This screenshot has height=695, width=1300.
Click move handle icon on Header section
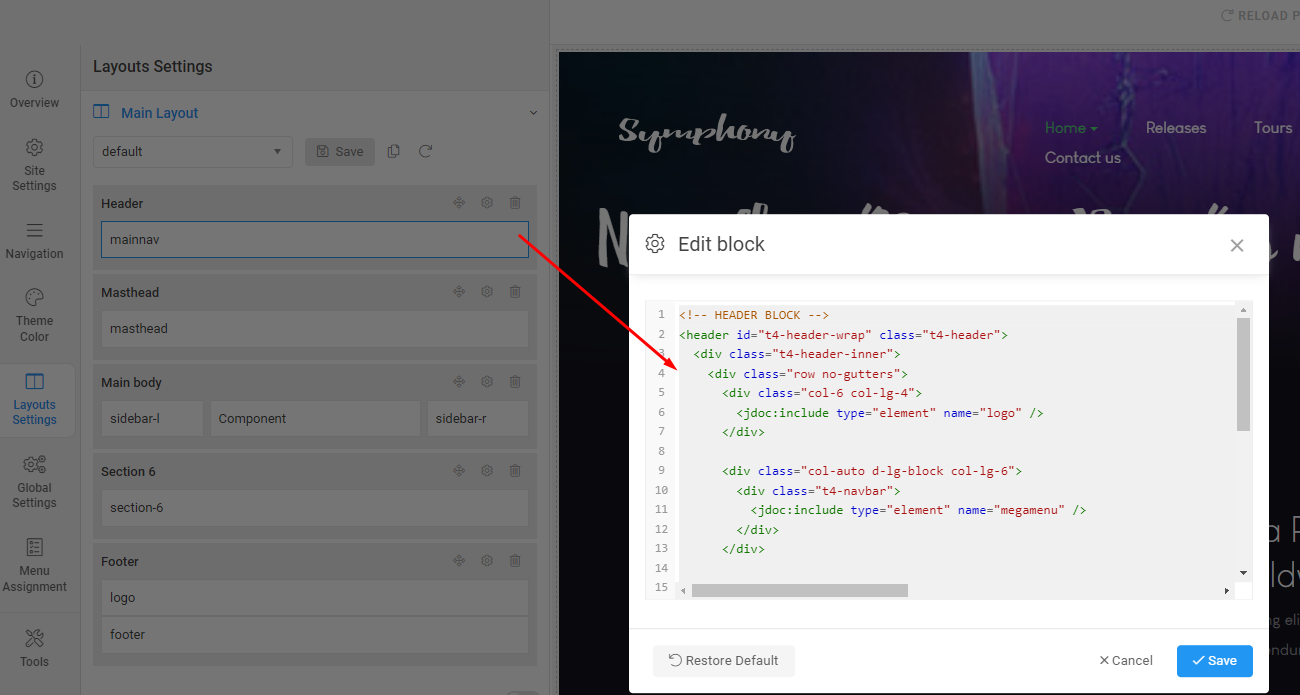tap(459, 203)
